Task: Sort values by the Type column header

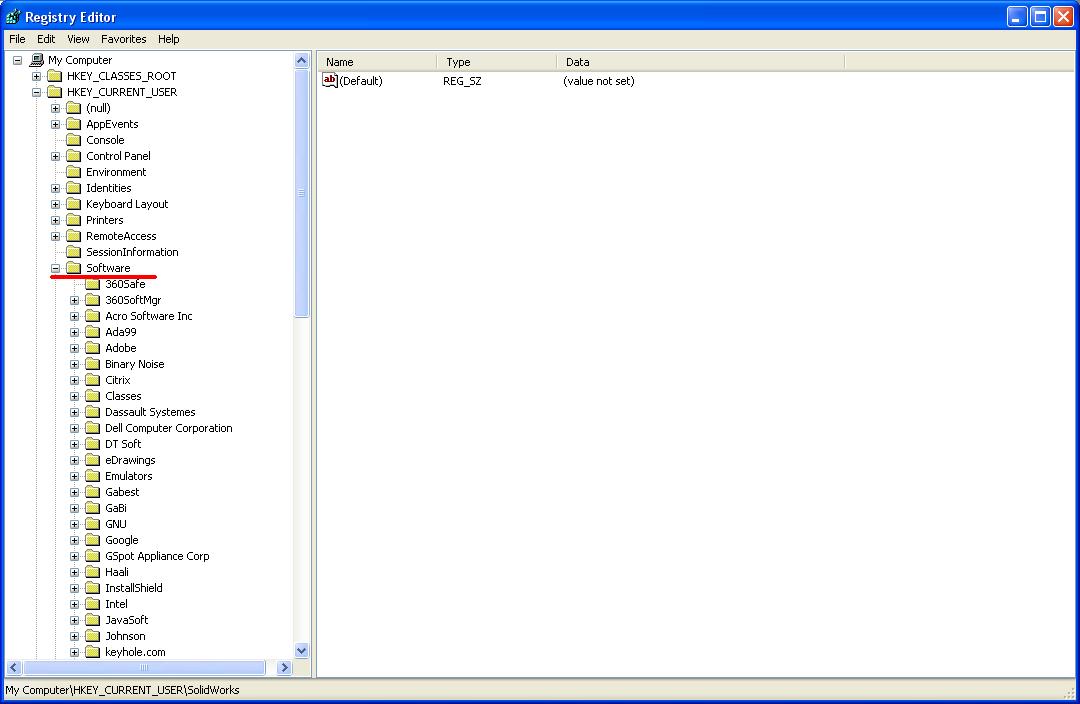Action: point(497,62)
